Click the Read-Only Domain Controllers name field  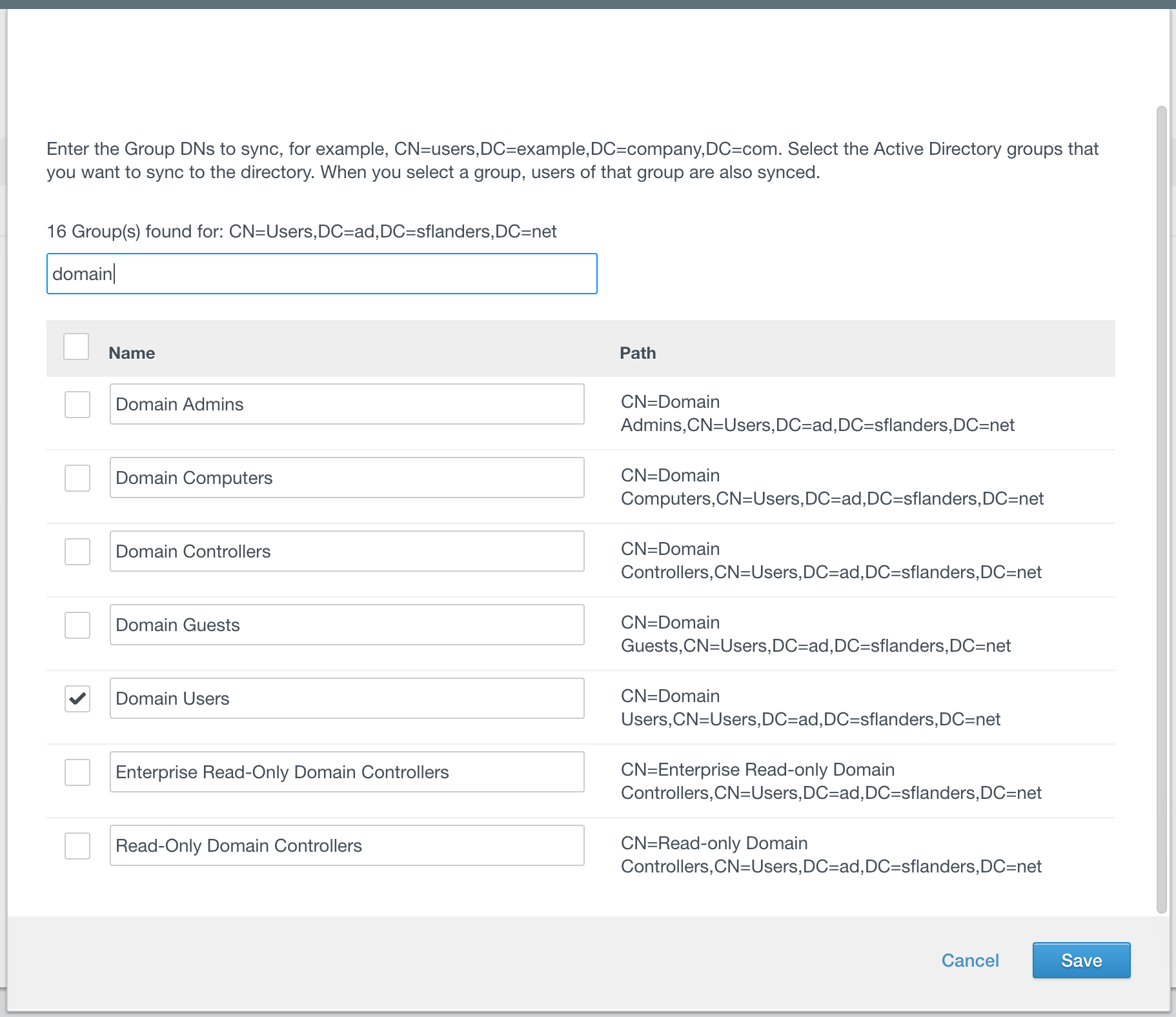pyautogui.click(x=347, y=846)
